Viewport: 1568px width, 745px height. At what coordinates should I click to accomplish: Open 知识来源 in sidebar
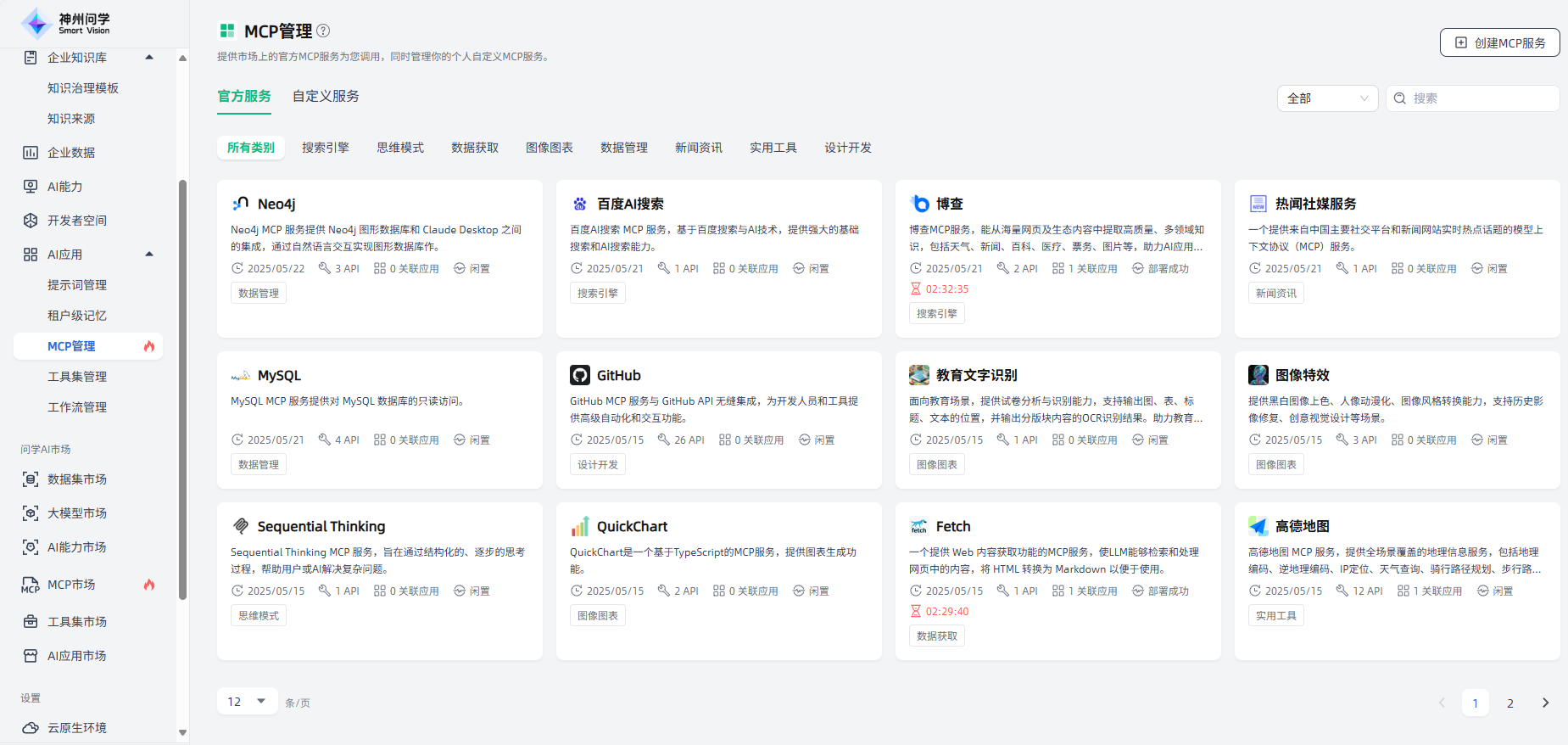point(71,119)
